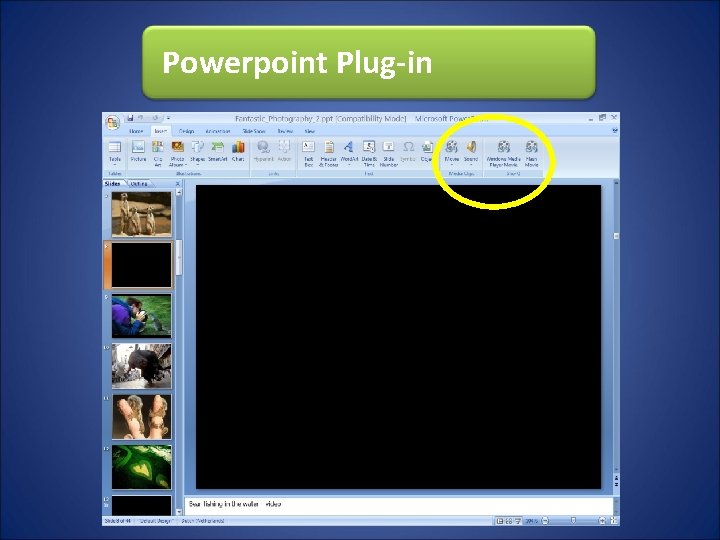Click the main vertical scrollbar up arrow

pos(616,183)
